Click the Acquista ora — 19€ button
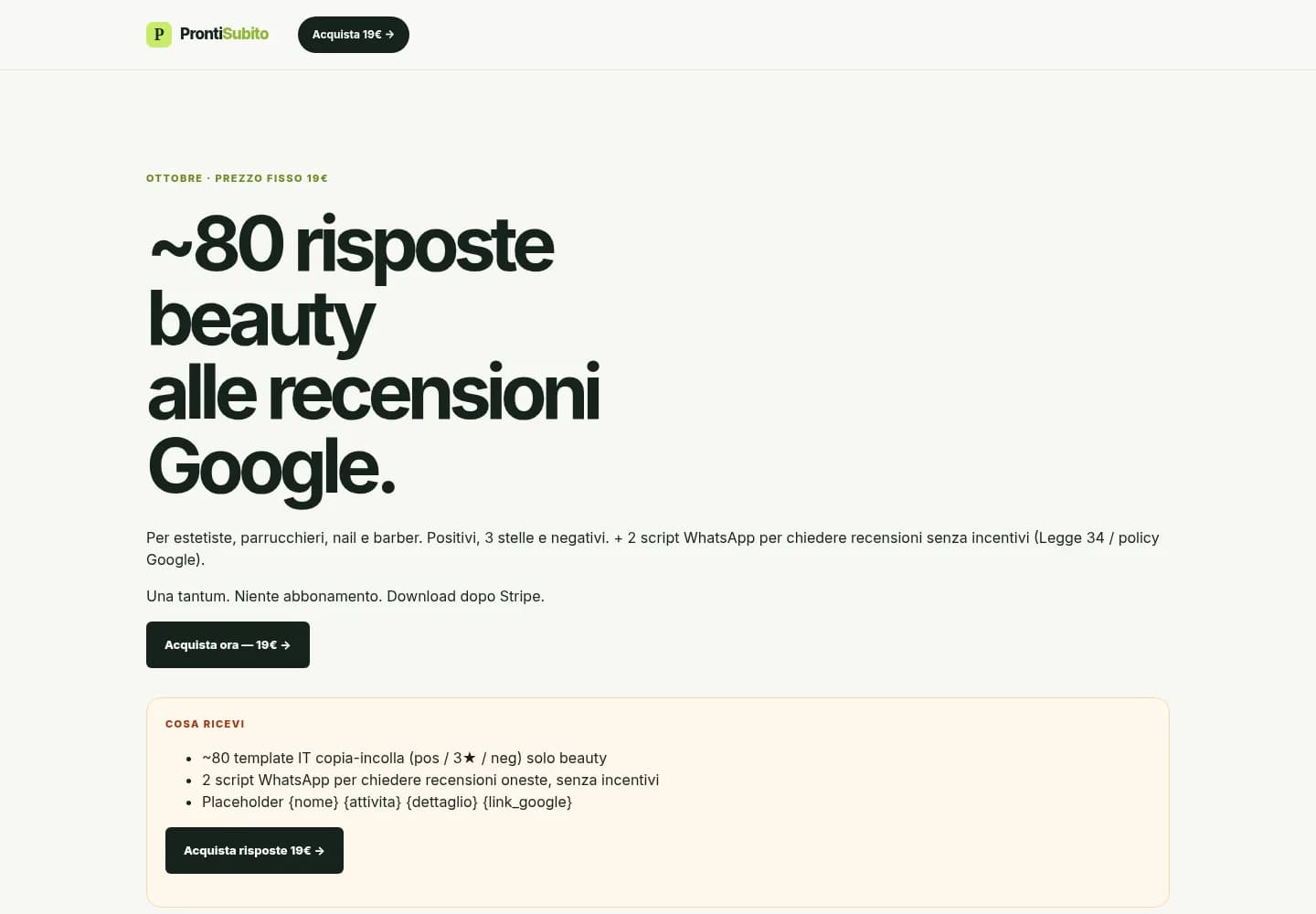 (228, 644)
